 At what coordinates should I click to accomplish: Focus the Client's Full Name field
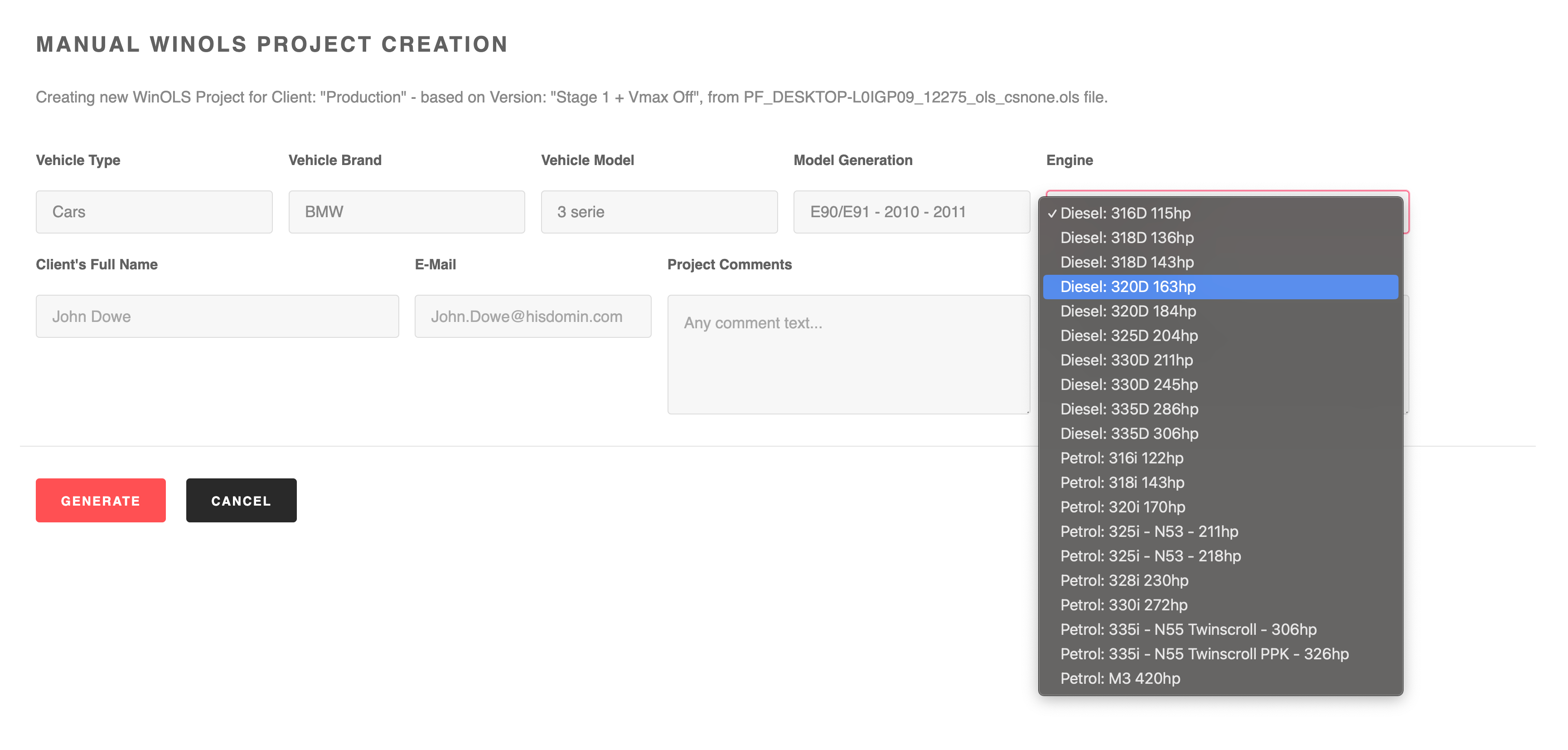click(x=218, y=316)
